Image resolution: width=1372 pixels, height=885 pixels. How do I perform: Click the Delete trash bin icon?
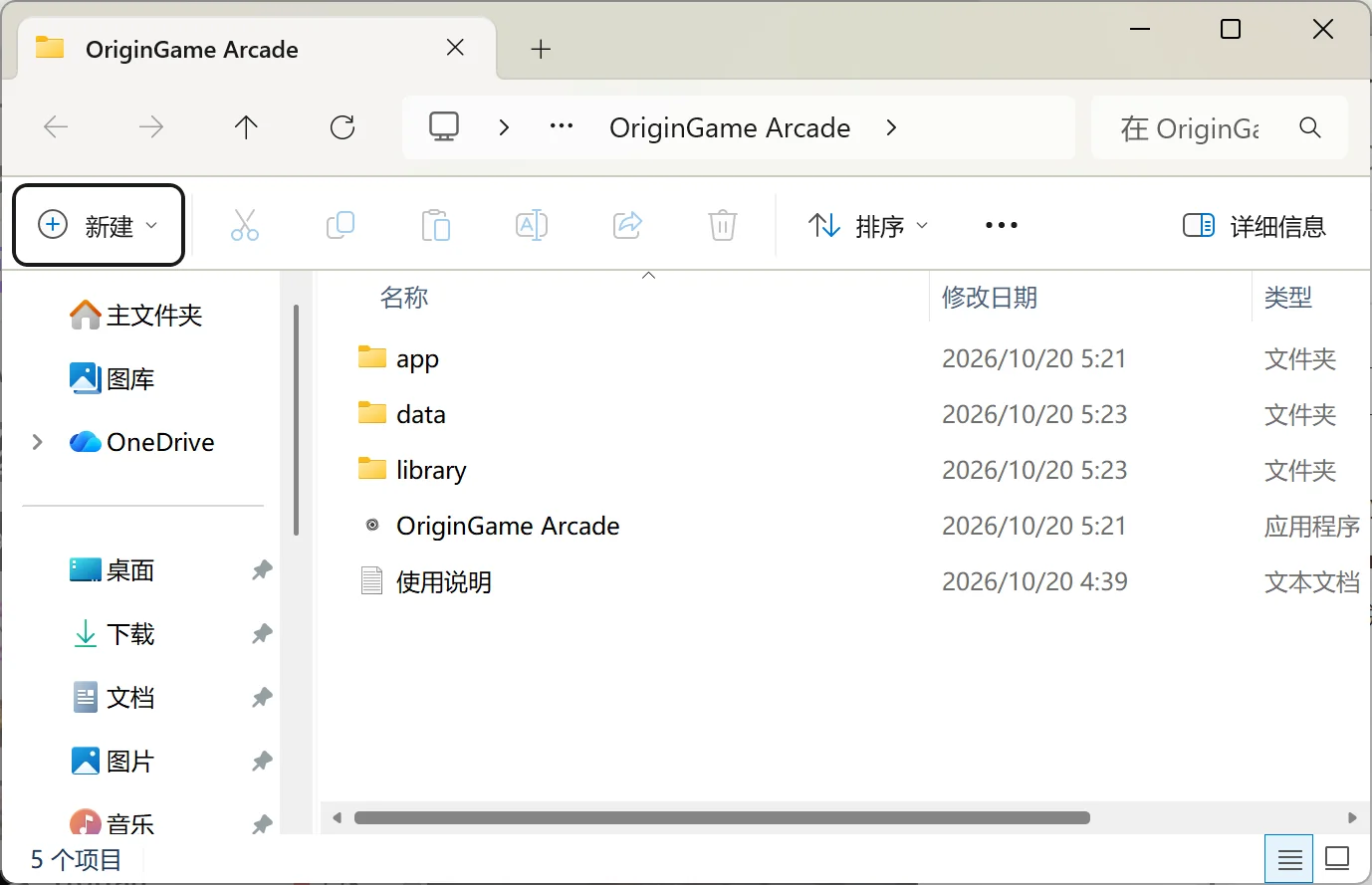(723, 225)
